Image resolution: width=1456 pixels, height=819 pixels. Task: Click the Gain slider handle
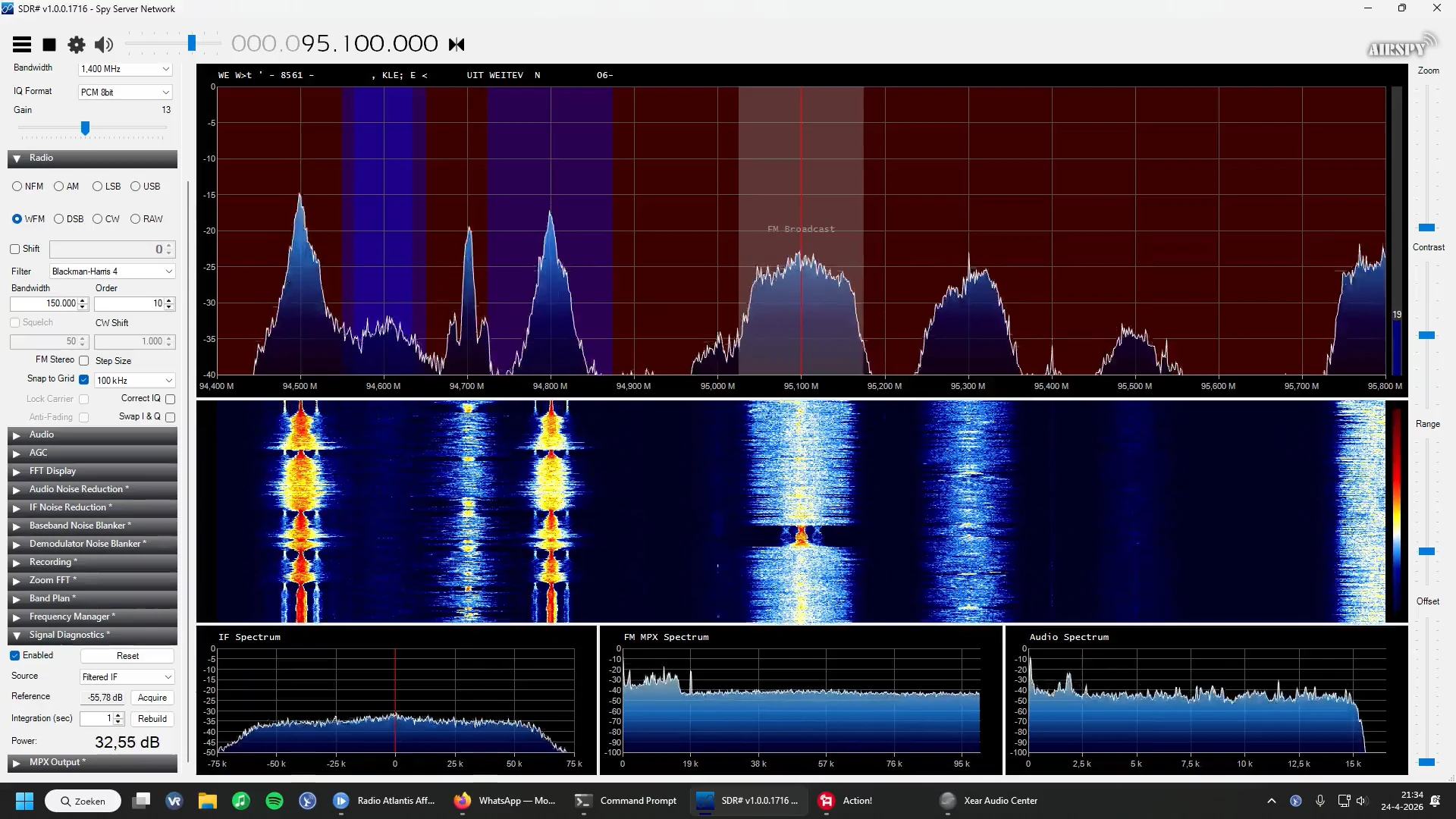pos(86,128)
